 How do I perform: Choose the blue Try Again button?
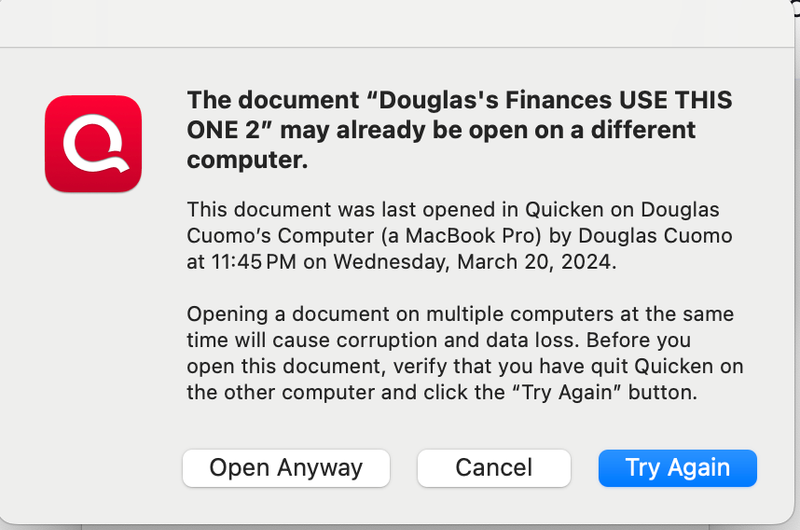click(x=677, y=467)
